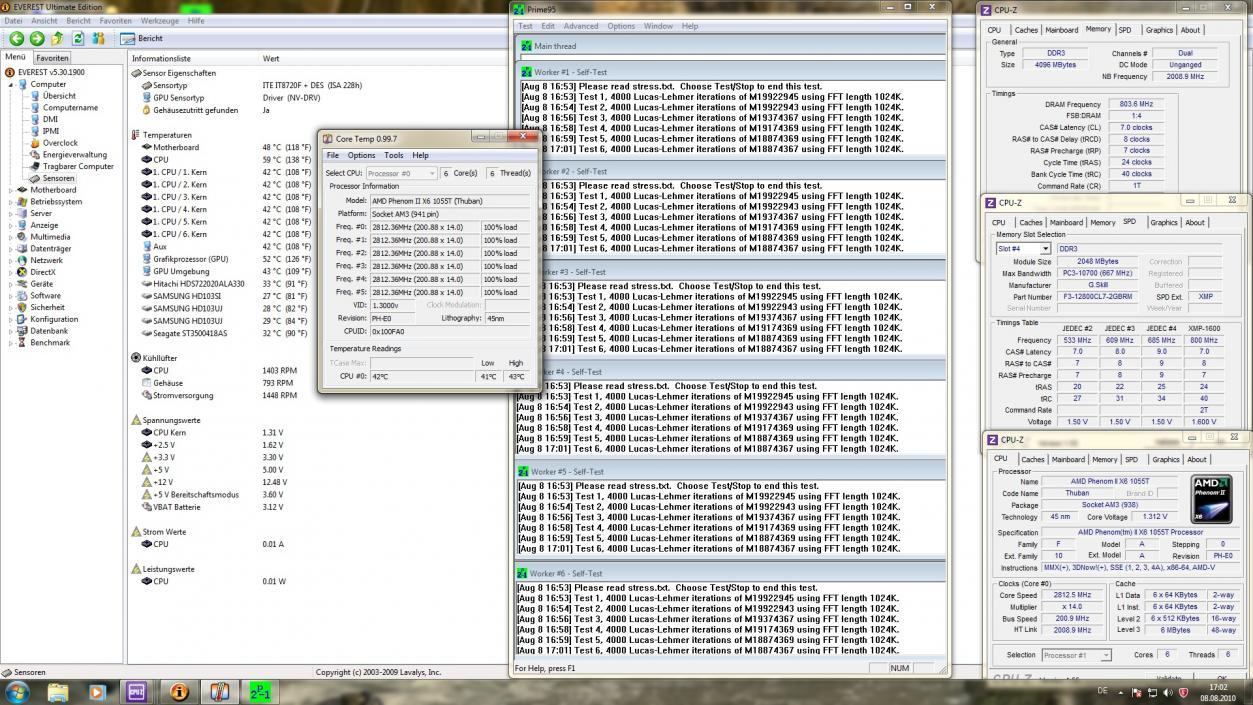This screenshot has width=1253, height=705.
Task: Switch to Memory tab in bottom CPU-Z window
Action: [1104, 460]
